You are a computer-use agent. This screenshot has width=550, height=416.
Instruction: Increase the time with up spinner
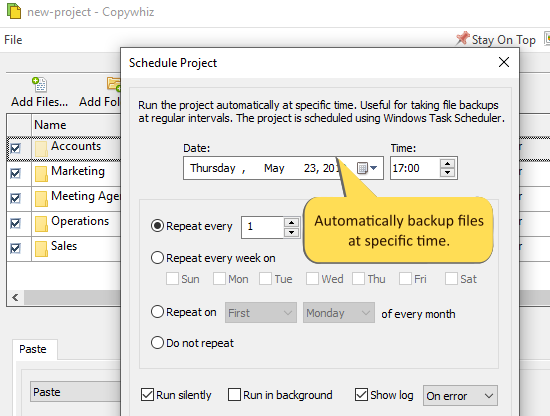click(x=447, y=163)
